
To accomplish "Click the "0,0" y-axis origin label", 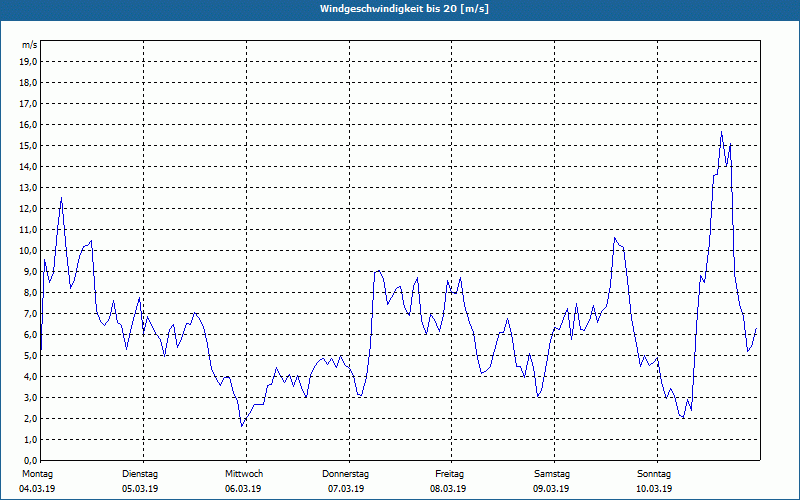I will pyautogui.click(x=30, y=460).
